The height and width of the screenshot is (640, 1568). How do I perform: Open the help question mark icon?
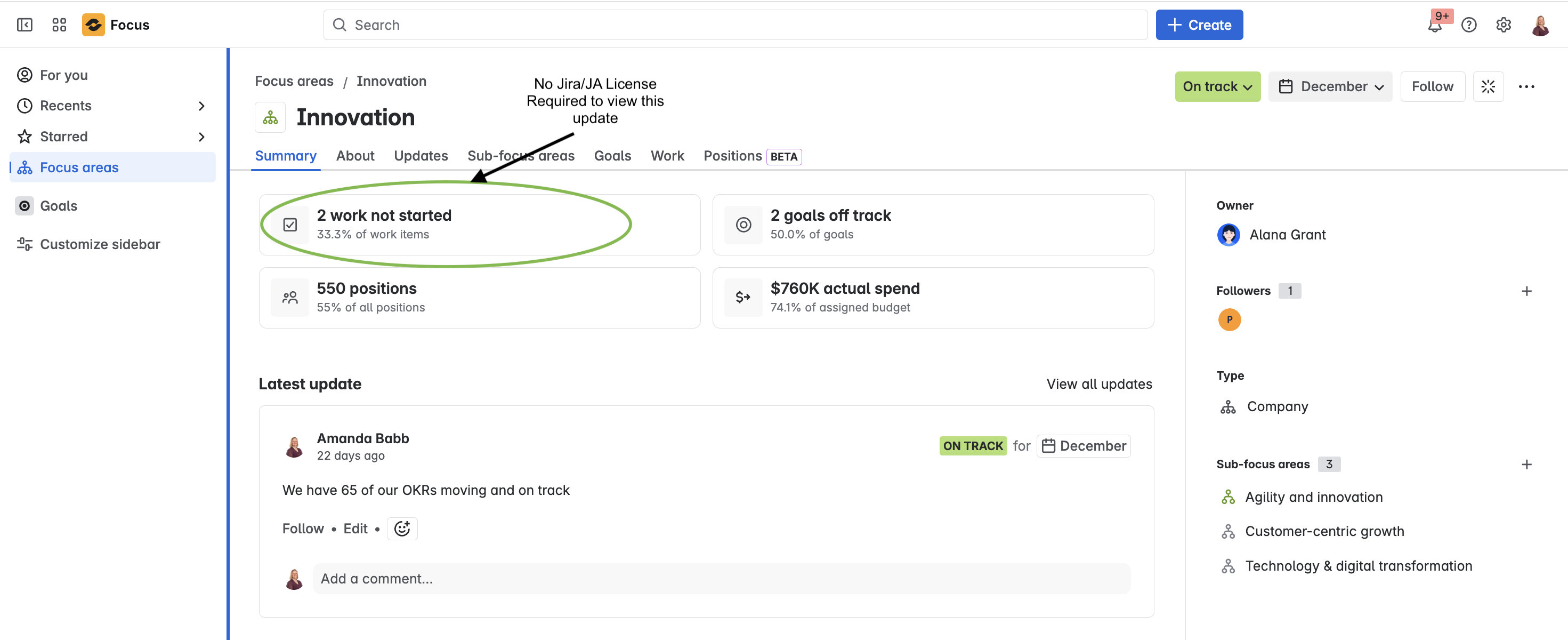click(1469, 25)
